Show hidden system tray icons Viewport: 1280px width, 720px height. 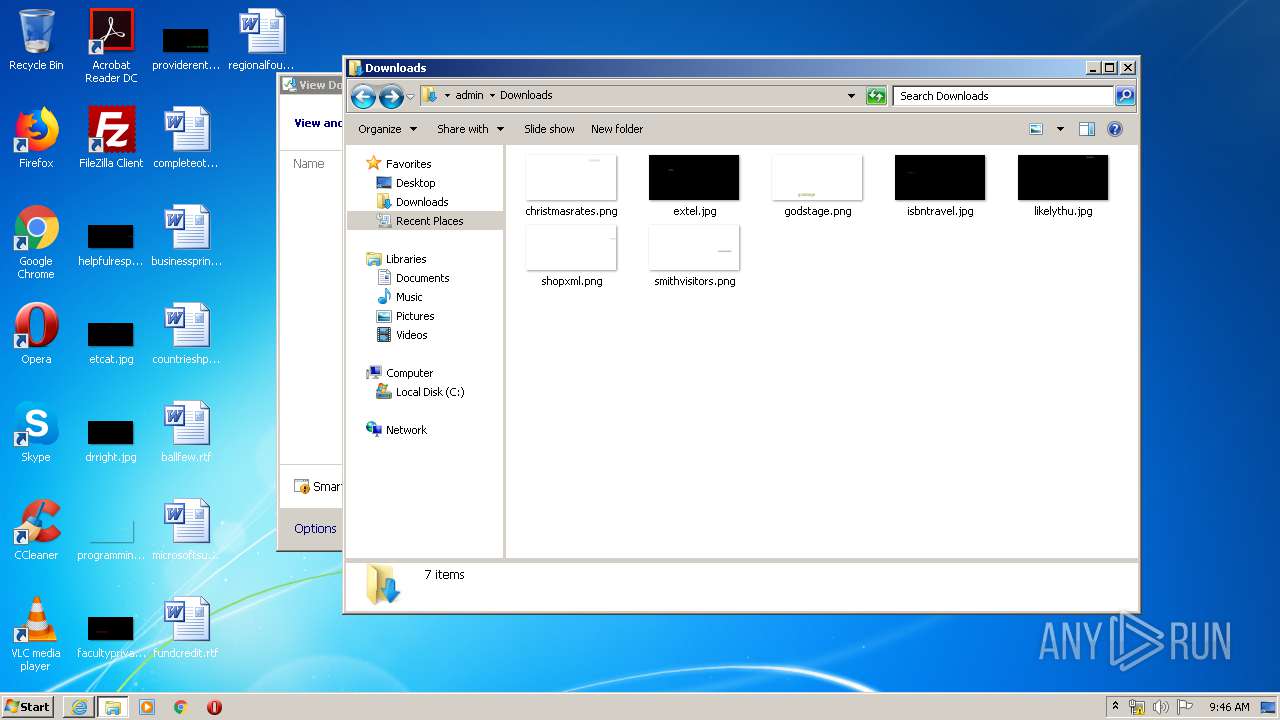[1115, 707]
